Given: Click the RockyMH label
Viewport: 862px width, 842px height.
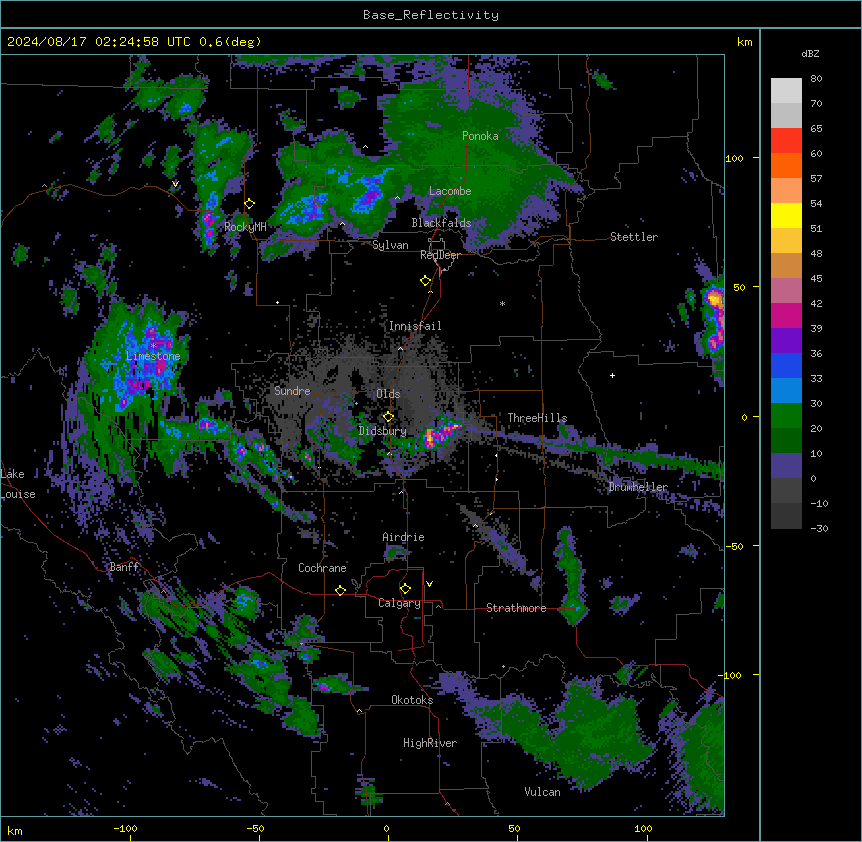Looking at the screenshot, I should [x=245, y=226].
